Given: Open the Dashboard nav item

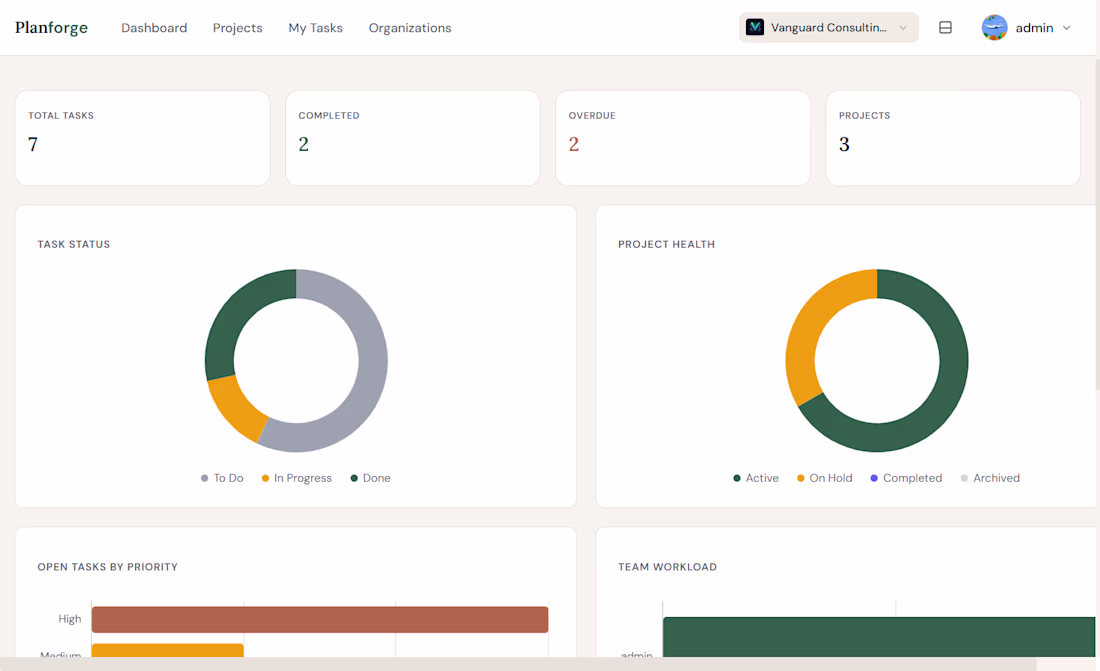Looking at the screenshot, I should [x=154, y=27].
